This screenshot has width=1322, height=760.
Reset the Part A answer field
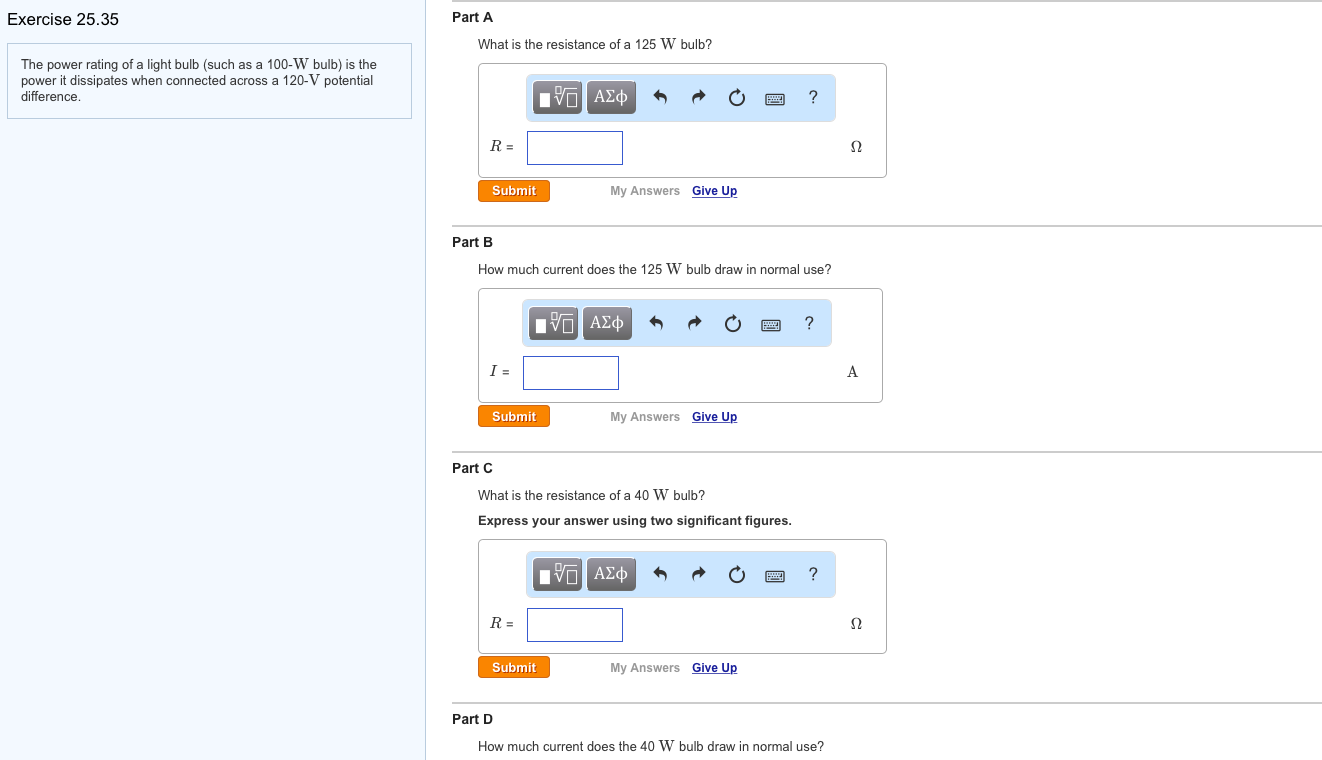(737, 97)
